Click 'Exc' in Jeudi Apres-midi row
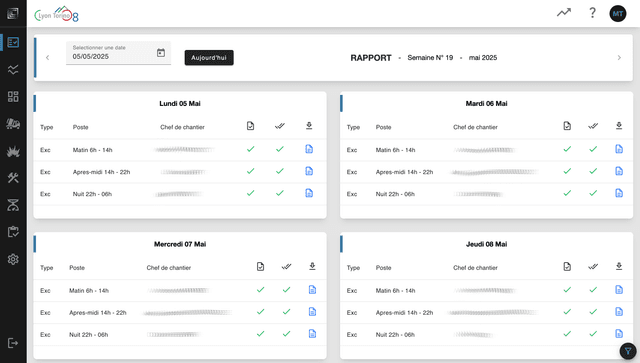Screen dimensions: 640x363 click(x=352, y=313)
